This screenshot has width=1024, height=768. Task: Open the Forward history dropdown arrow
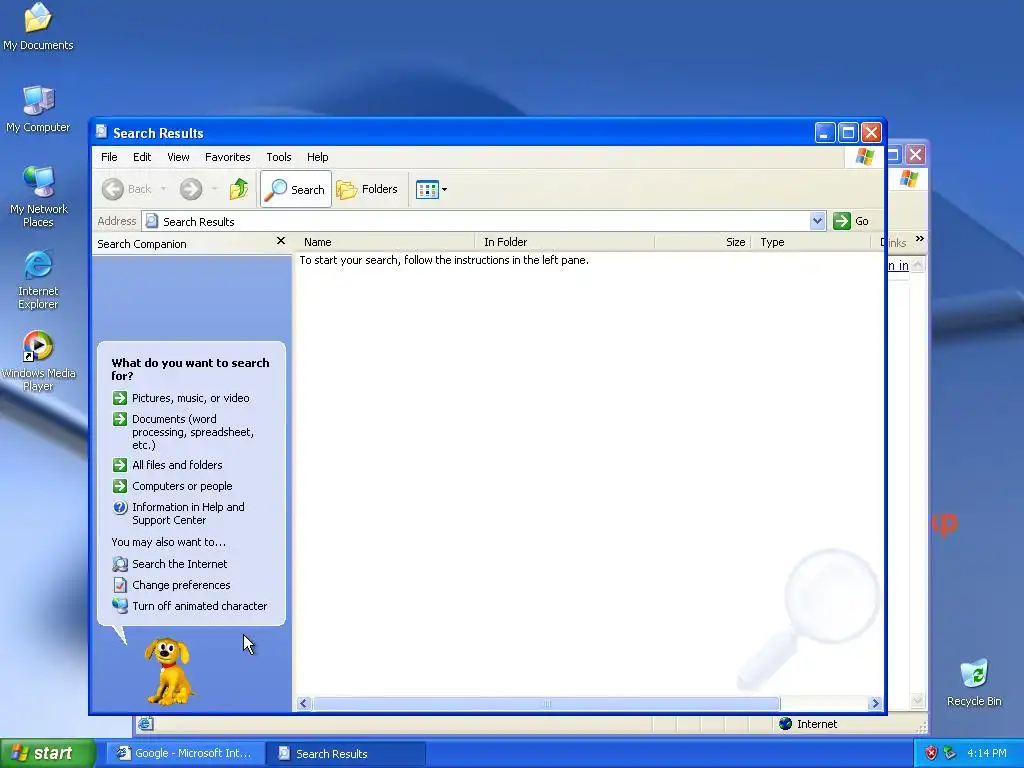point(214,189)
